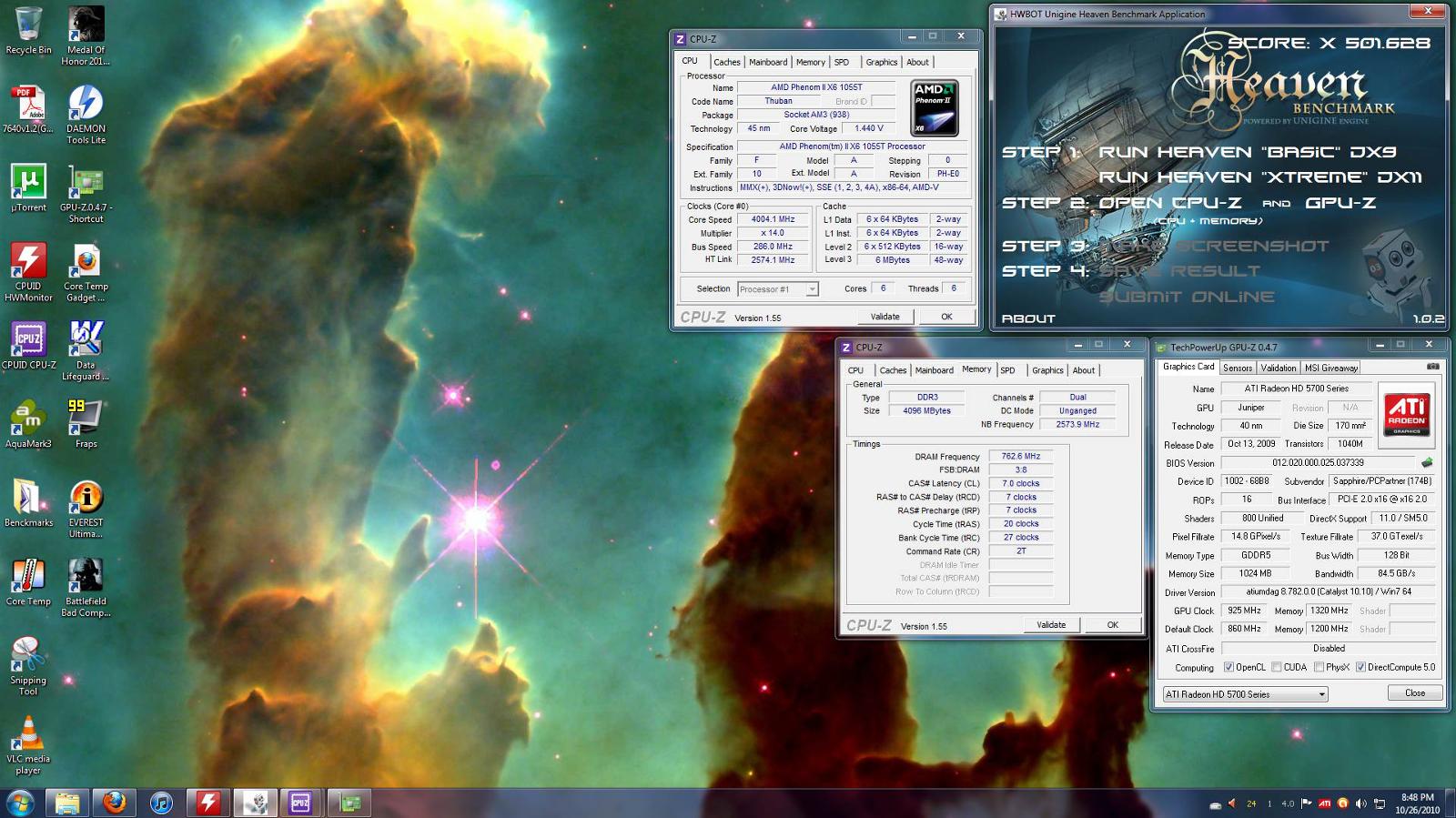Open AquaMark3 desktop icon
1456x818 pixels.
[x=28, y=424]
